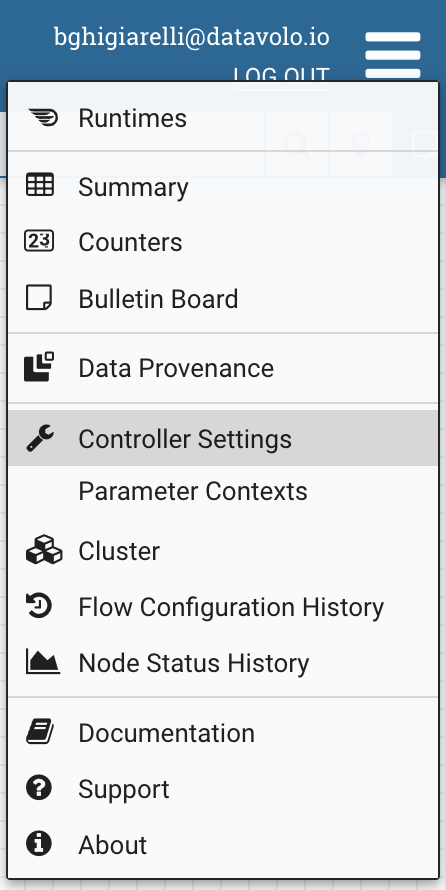
Task: Open the Node Status History entry
Action: pyautogui.click(x=223, y=662)
